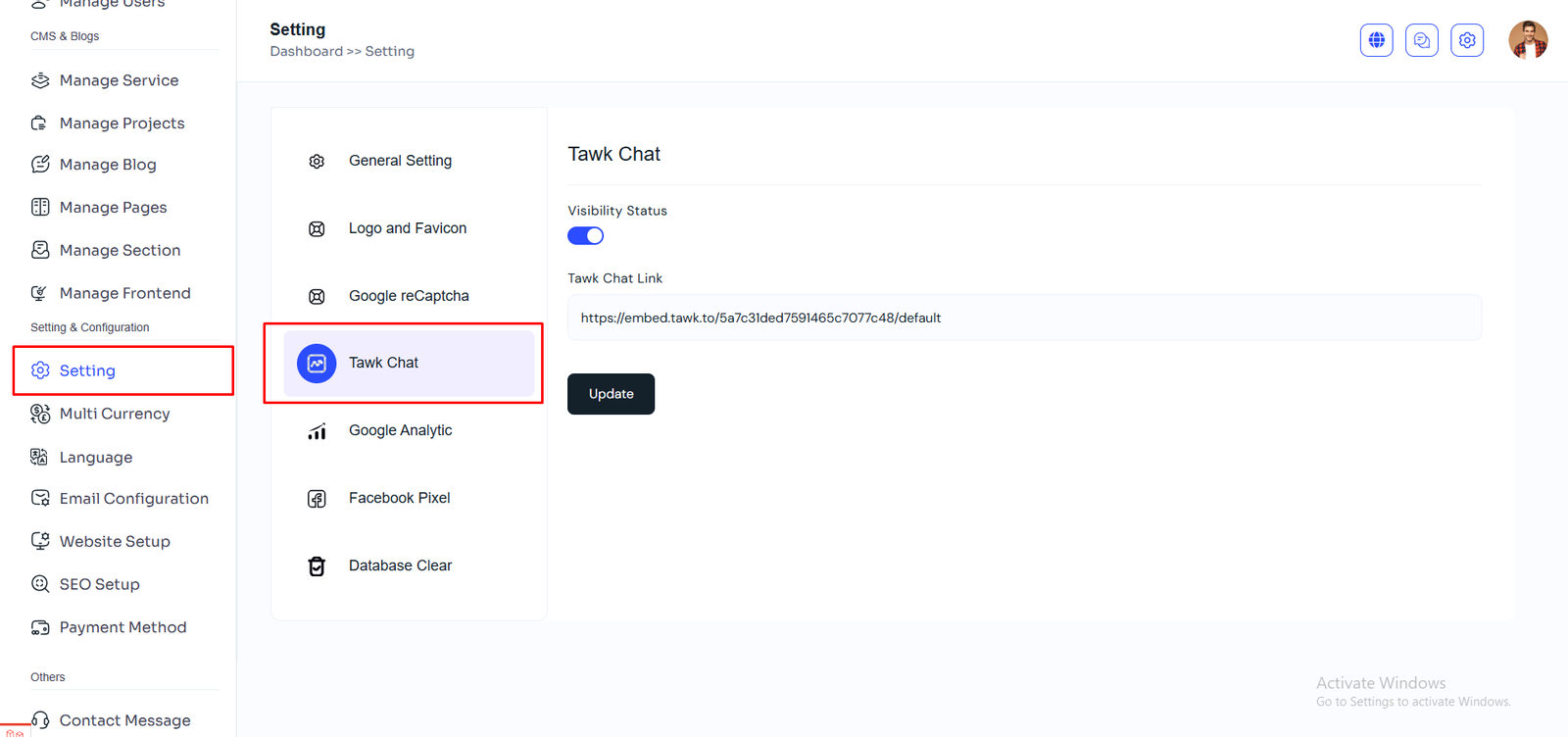Click the Google Analytic bar chart icon
Image resolution: width=1568 pixels, height=737 pixels.
pos(317,431)
